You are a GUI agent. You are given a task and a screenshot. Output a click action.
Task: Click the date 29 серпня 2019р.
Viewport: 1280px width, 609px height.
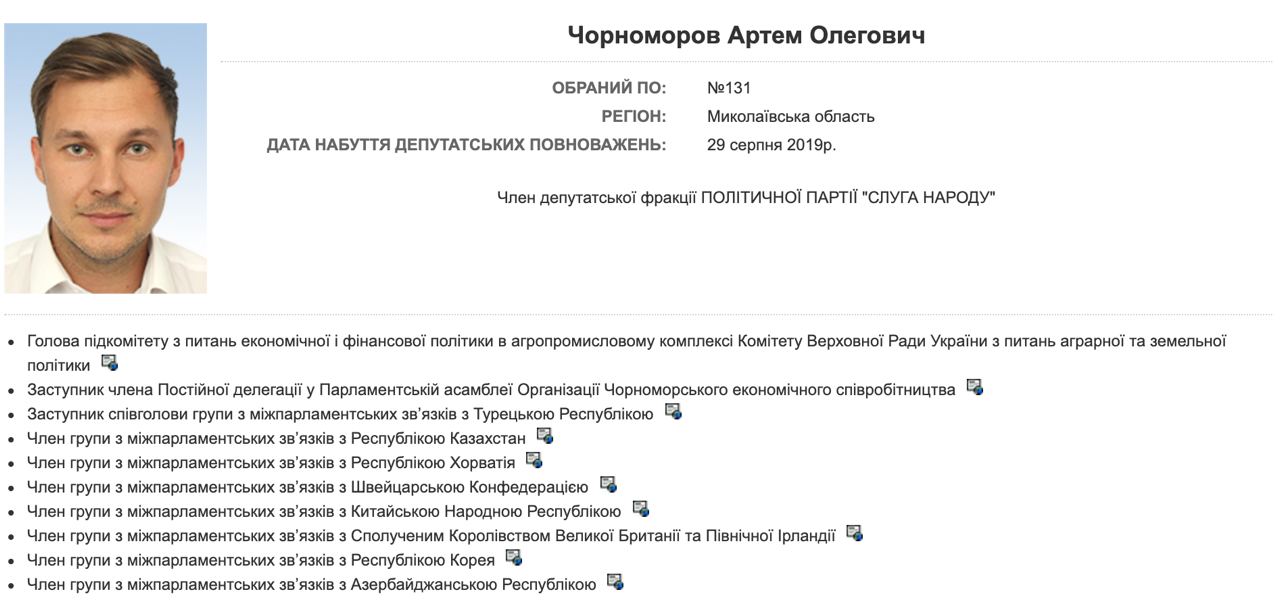[x=771, y=145]
